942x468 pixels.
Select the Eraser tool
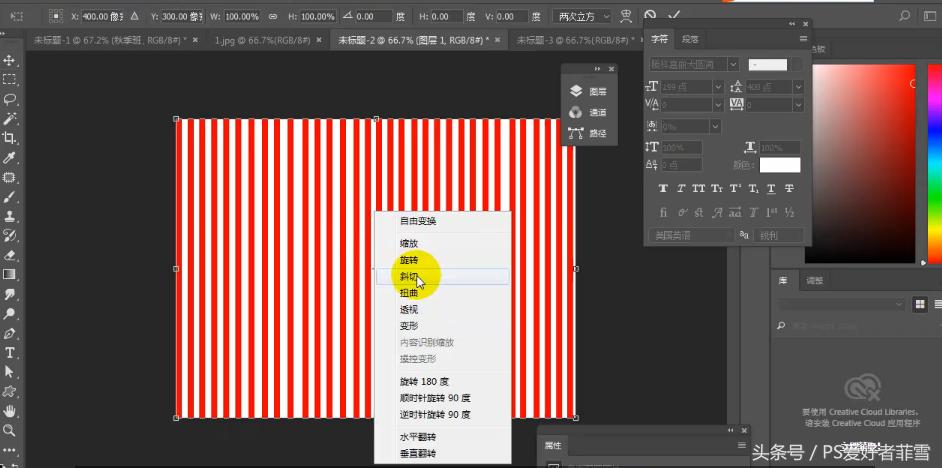(x=9, y=255)
